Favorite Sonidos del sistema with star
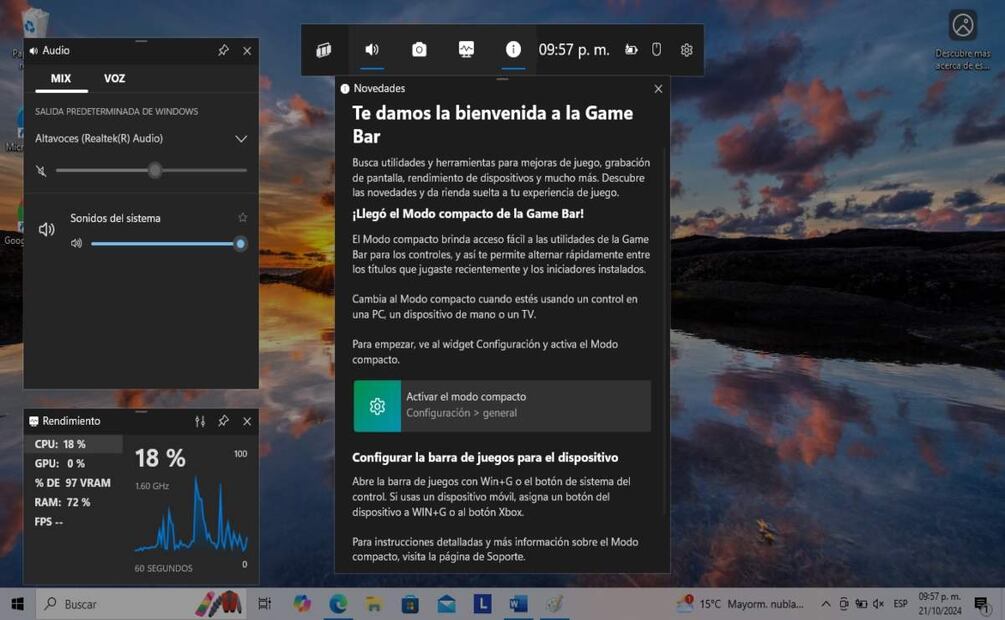This screenshot has width=1005, height=620. [x=242, y=218]
